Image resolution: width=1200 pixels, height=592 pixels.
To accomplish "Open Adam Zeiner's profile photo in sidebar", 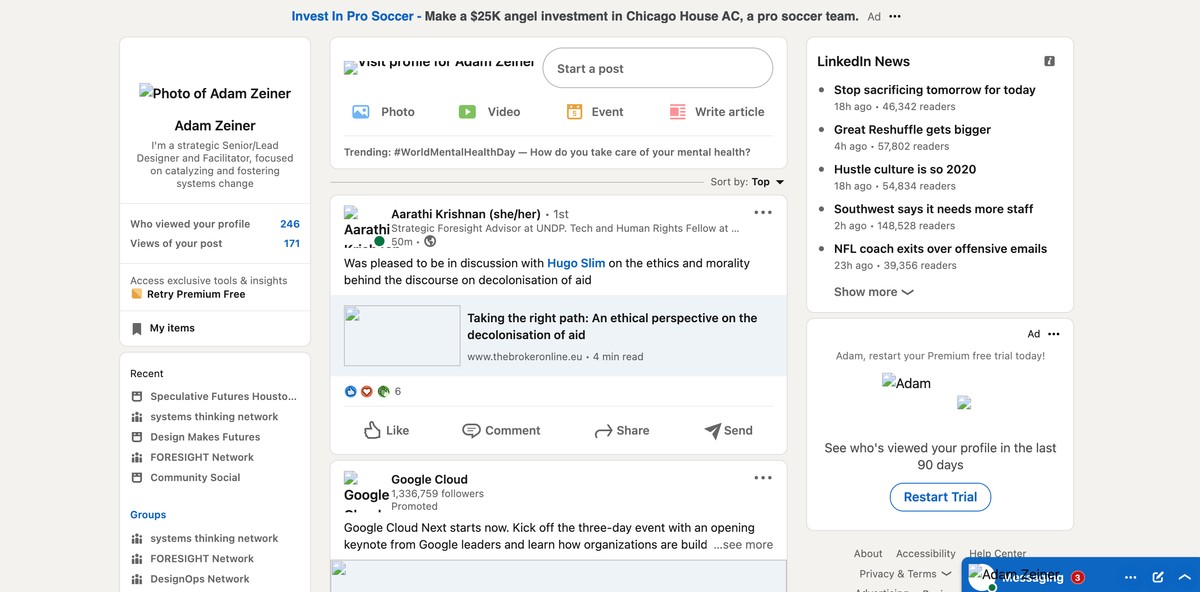I will (x=215, y=93).
